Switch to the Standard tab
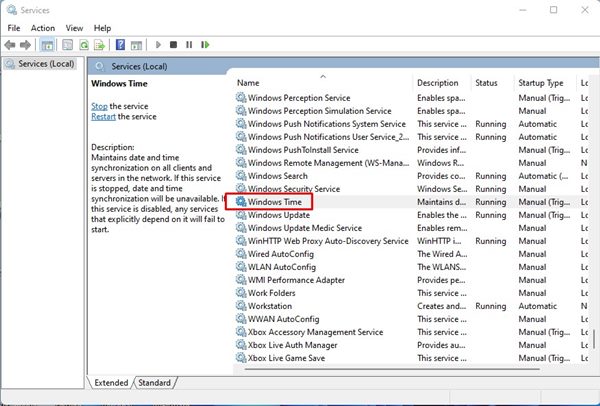This screenshot has height=406, width=600. coord(154,382)
